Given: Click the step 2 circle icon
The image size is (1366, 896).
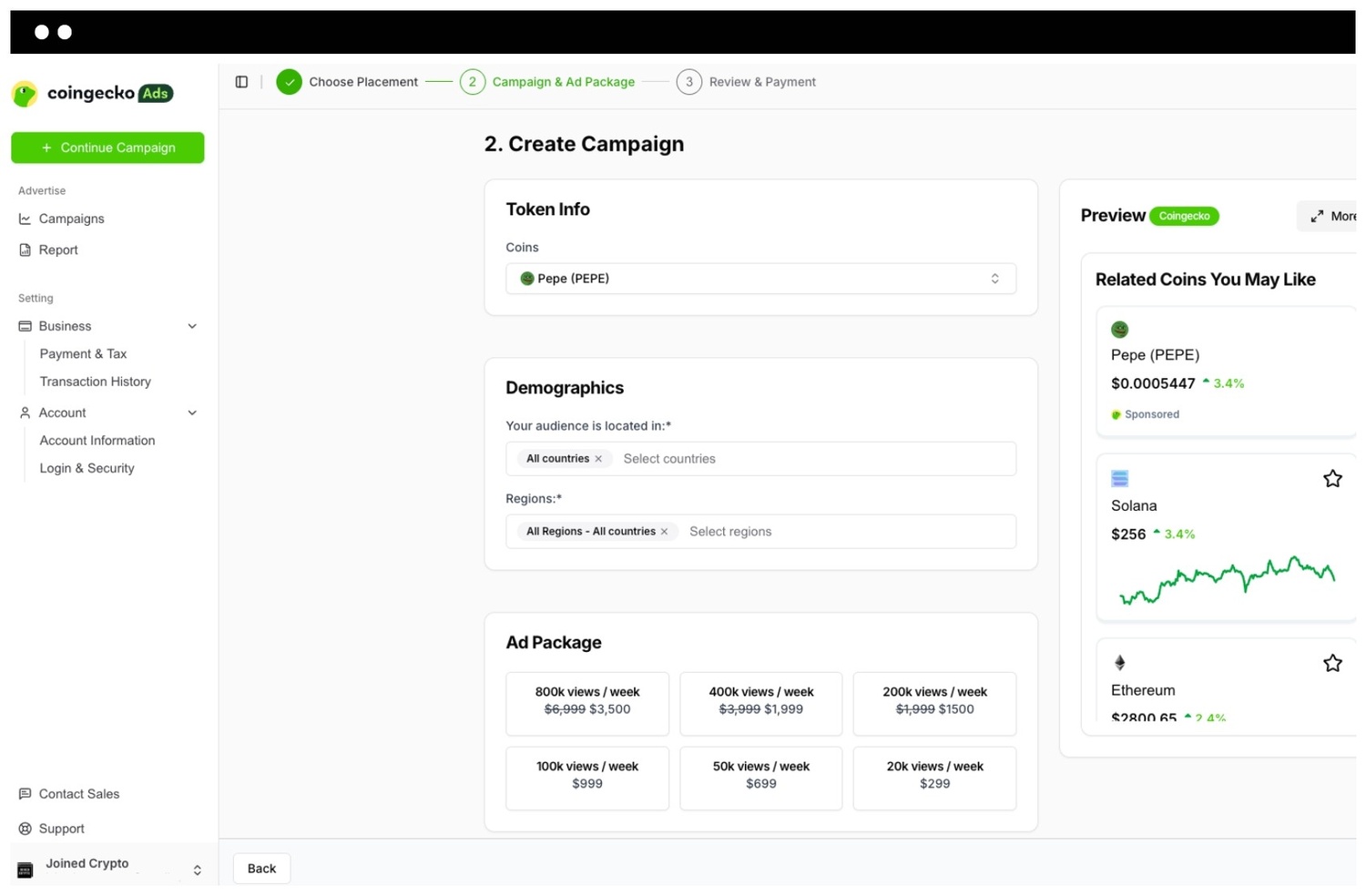Looking at the screenshot, I should tap(473, 82).
